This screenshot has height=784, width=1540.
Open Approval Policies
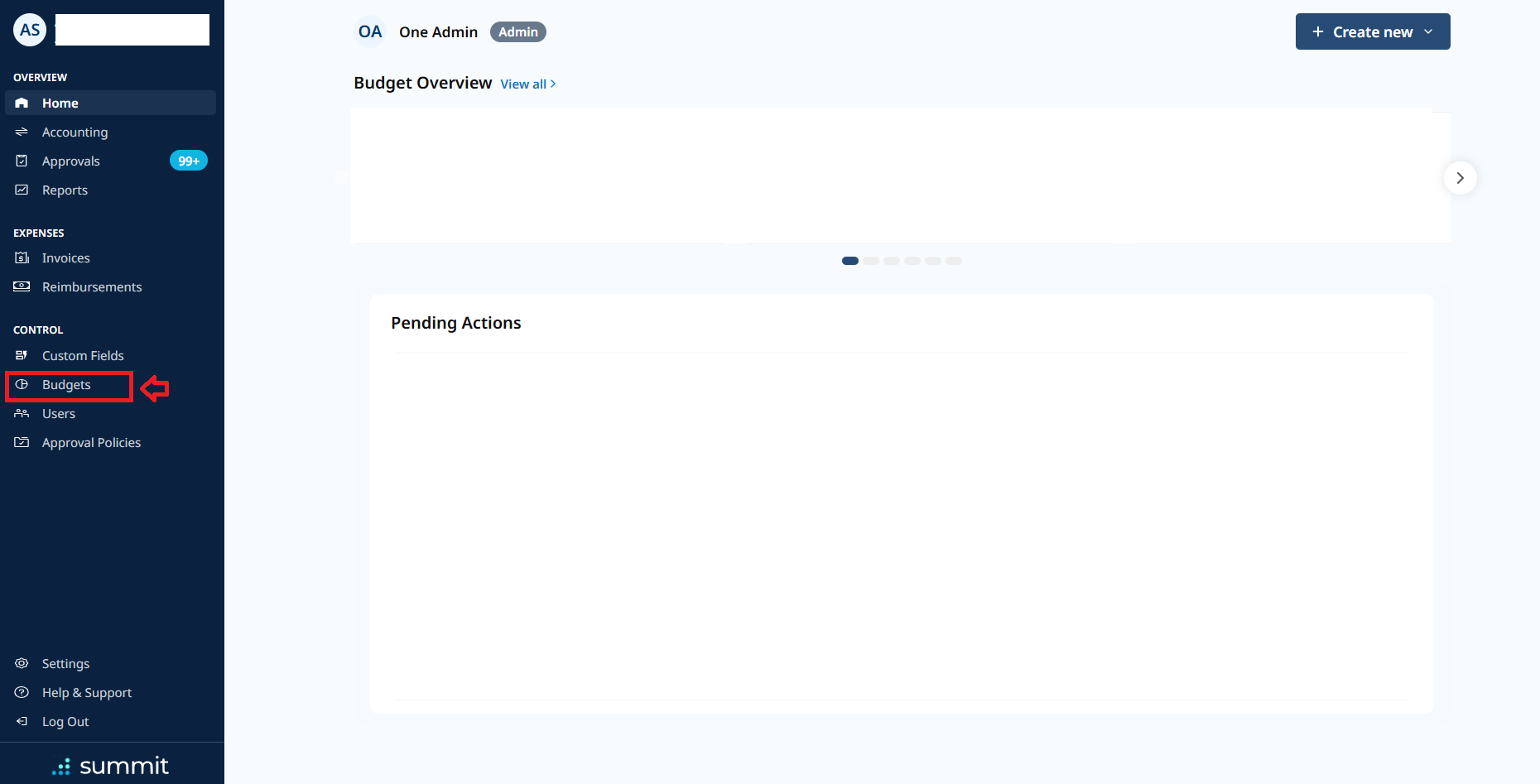pyautogui.click(x=110, y=442)
